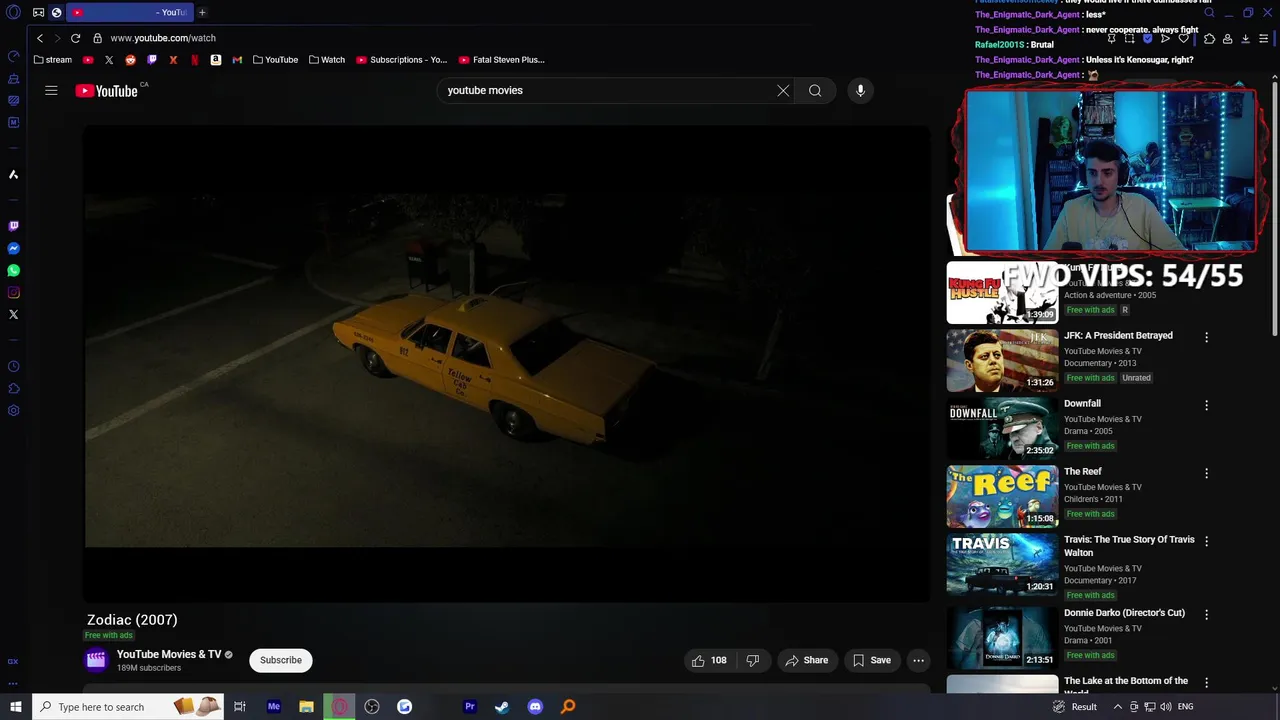Open the stream bookmarks folder

pyautogui.click(x=53, y=60)
